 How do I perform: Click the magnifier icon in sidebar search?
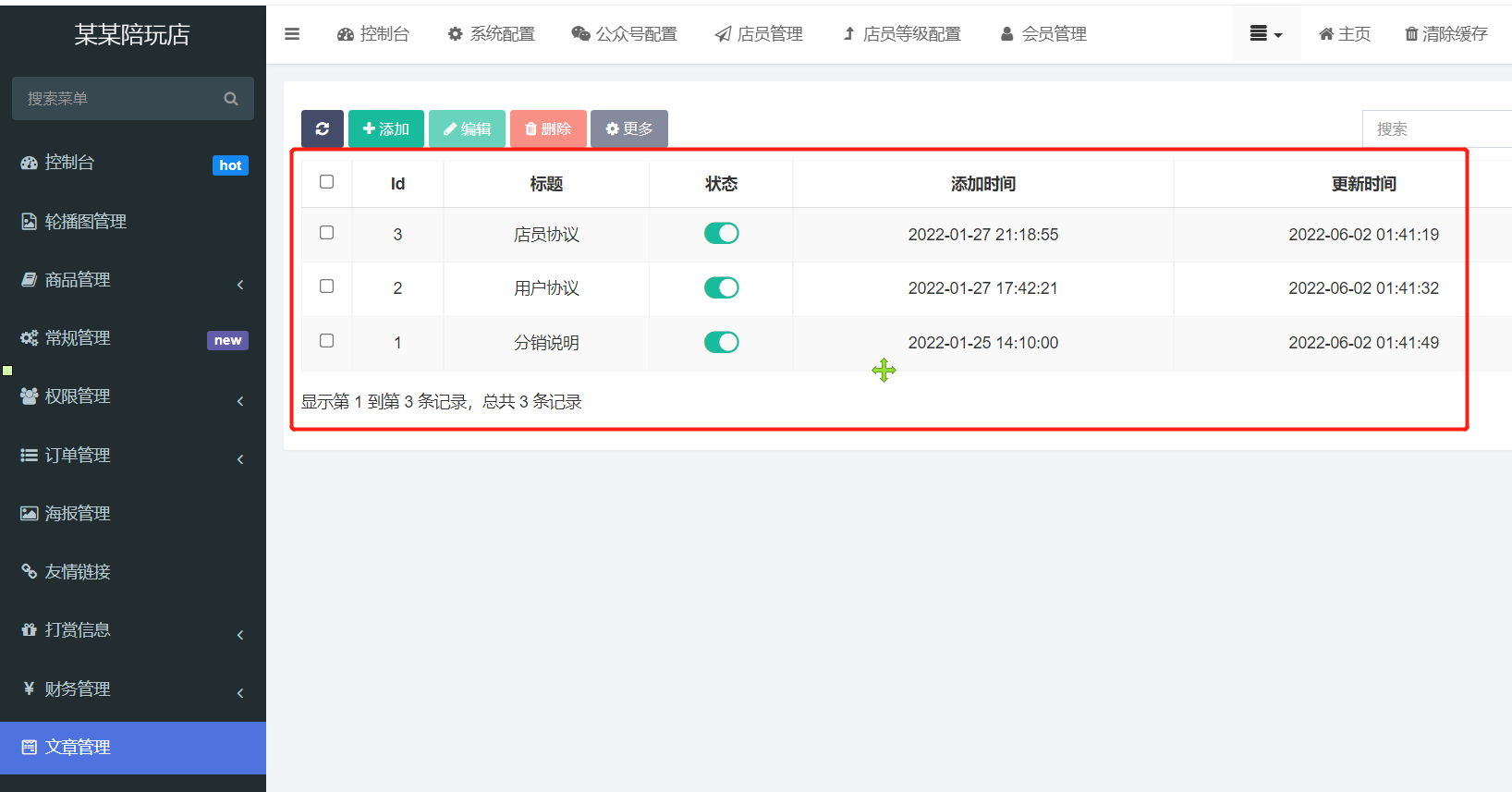click(x=231, y=99)
